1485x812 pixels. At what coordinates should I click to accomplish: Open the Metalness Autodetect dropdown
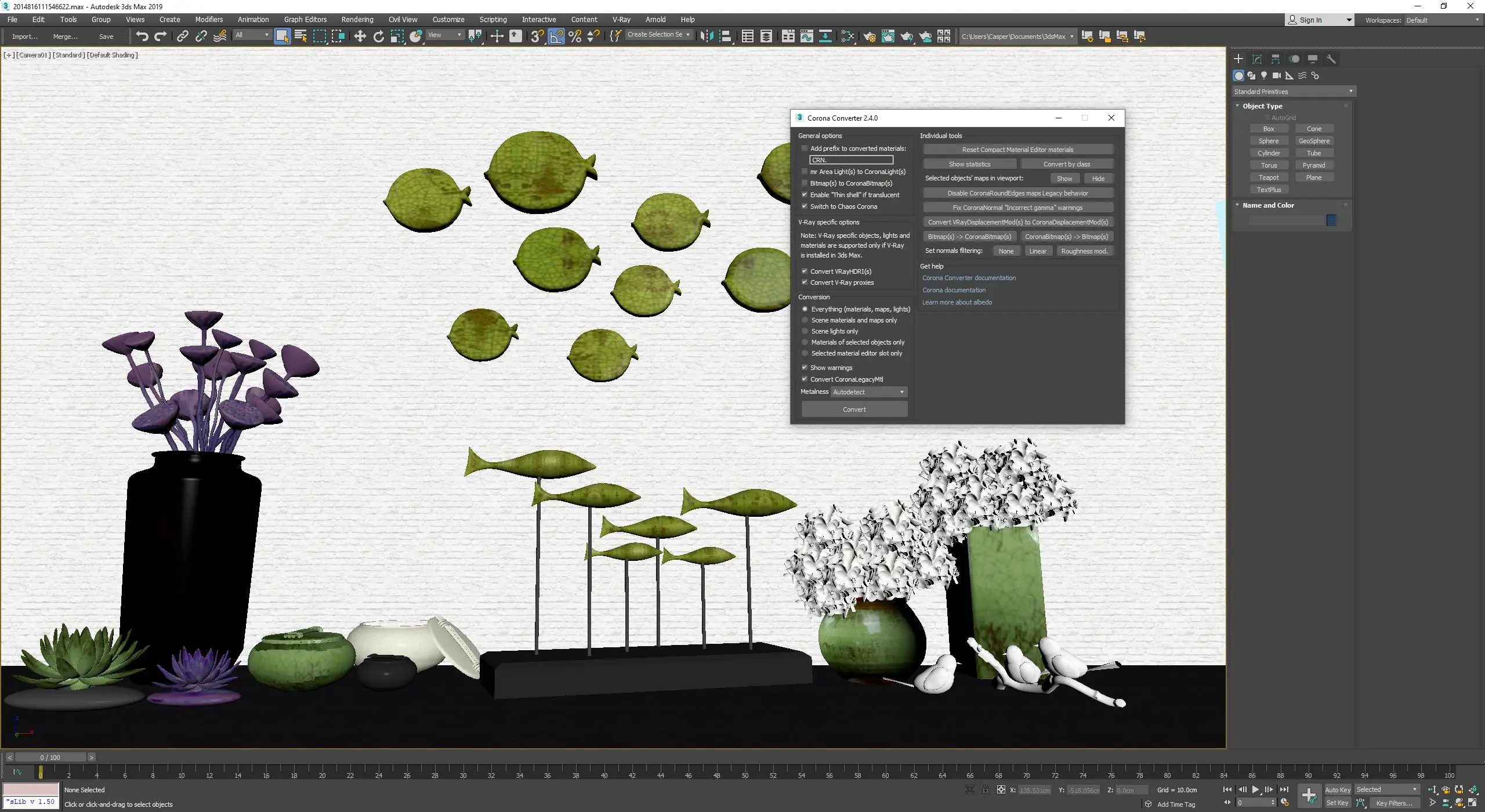coord(868,392)
